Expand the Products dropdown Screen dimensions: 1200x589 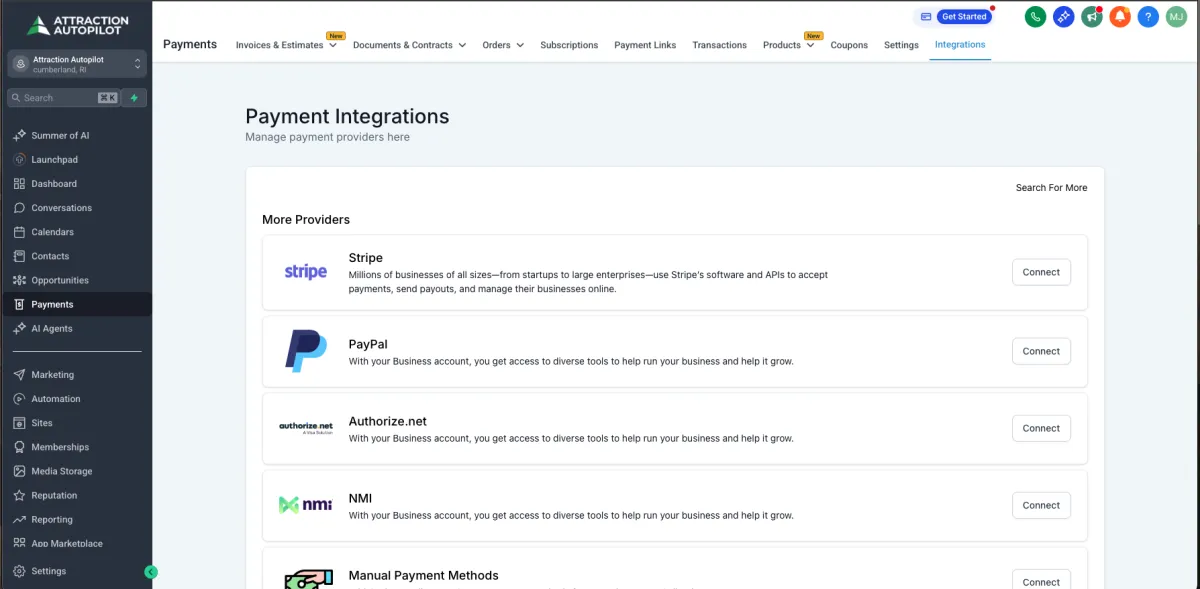pyautogui.click(x=788, y=45)
